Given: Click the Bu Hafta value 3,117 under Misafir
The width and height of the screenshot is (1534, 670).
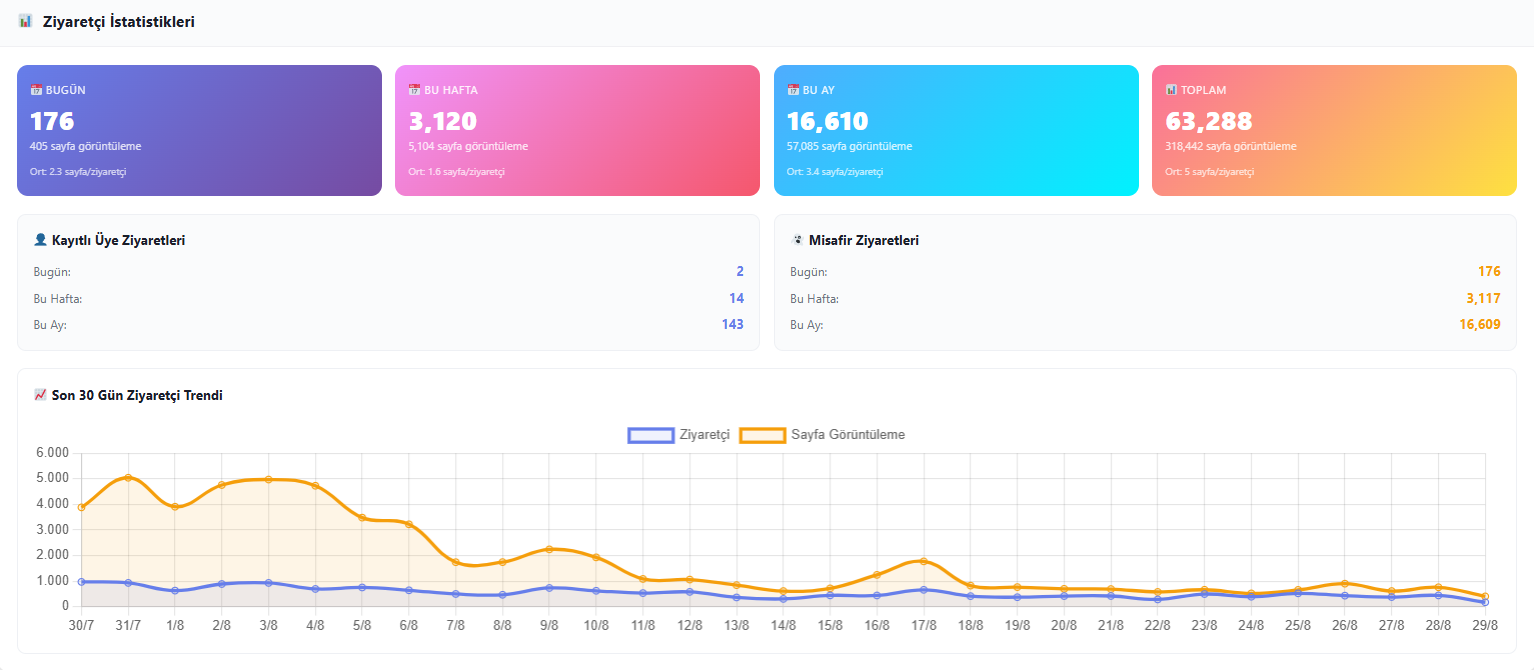Looking at the screenshot, I should coord(1483,298).
